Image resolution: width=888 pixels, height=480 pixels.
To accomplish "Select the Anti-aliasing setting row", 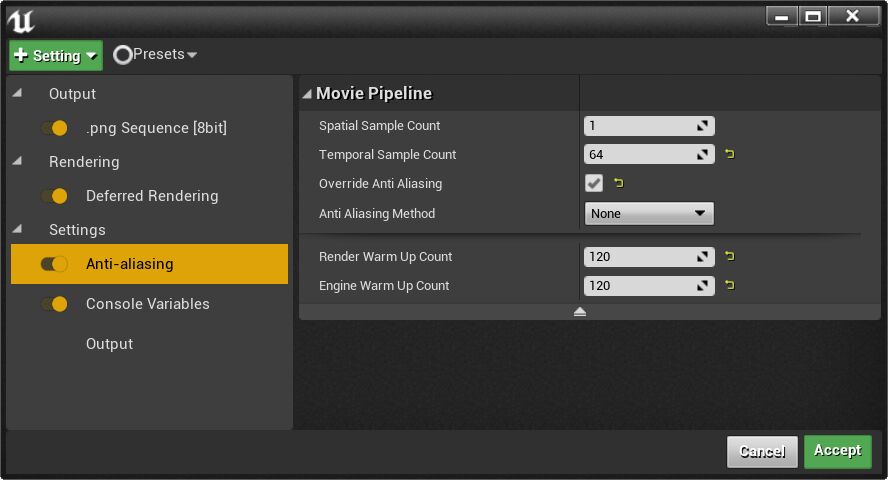I will [150, 264].
